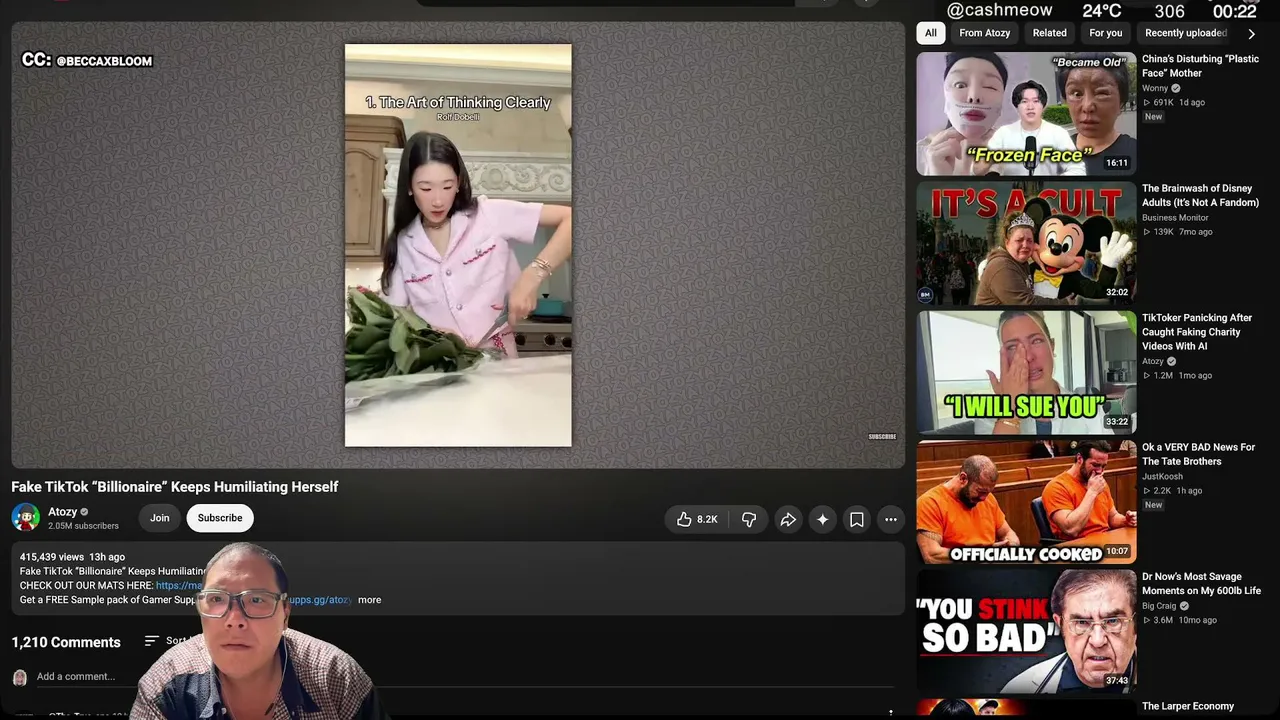Click the video title "Fake TikTok Billionaire"

click(175, 487)
